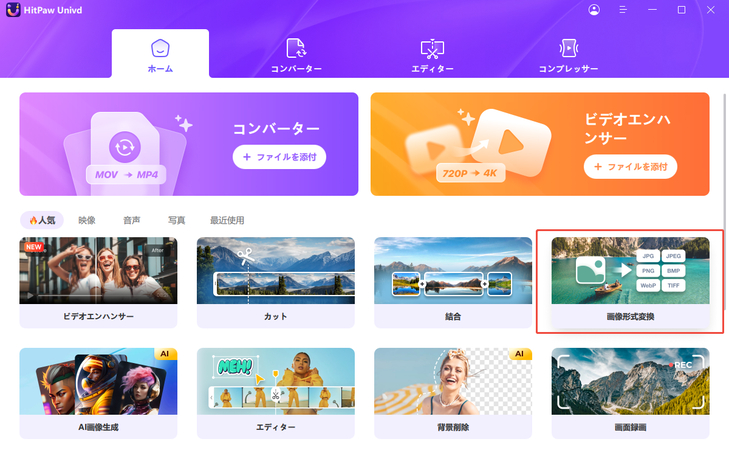Maximize the HitPaw Univd window
729x450 pixels.
point(682,10)
